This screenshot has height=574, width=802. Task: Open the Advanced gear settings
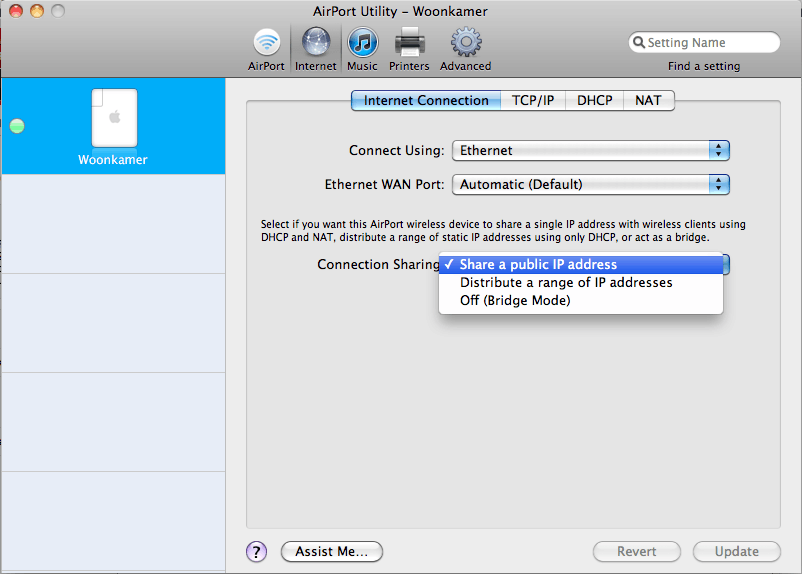(x=465, y=50)
